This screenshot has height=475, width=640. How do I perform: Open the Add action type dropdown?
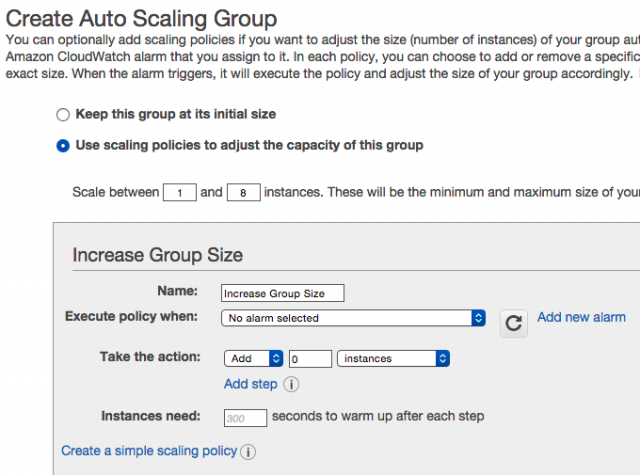[254, 358]
